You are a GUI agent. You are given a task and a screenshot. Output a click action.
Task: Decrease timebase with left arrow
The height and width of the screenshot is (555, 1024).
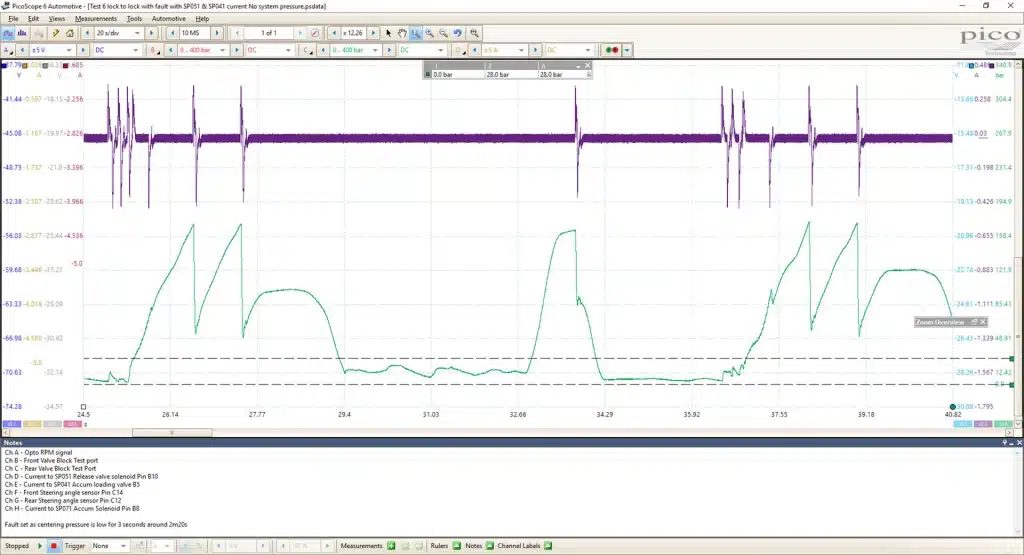(88, 33)
